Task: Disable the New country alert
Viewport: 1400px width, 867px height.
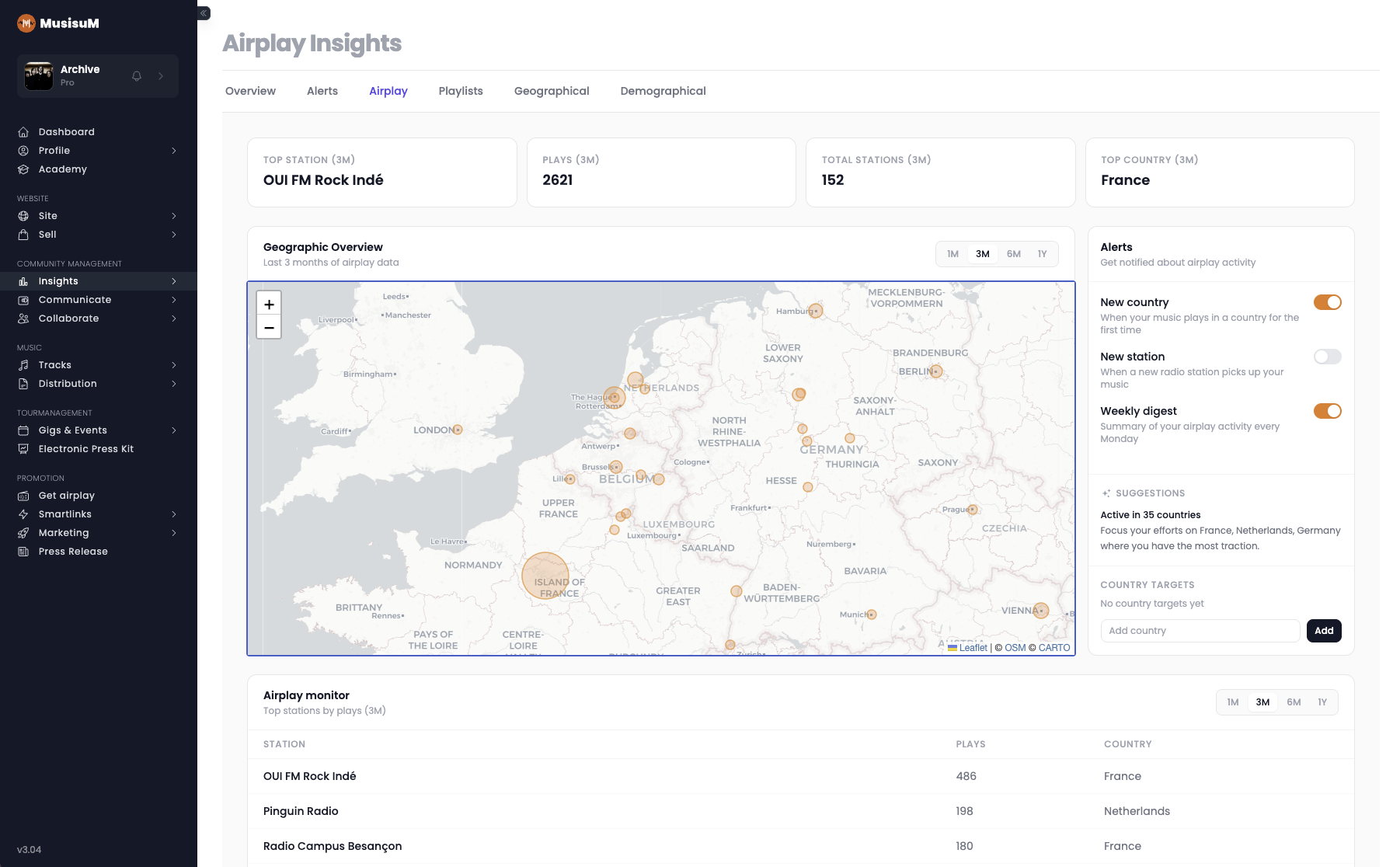Action: (1327, 302)
